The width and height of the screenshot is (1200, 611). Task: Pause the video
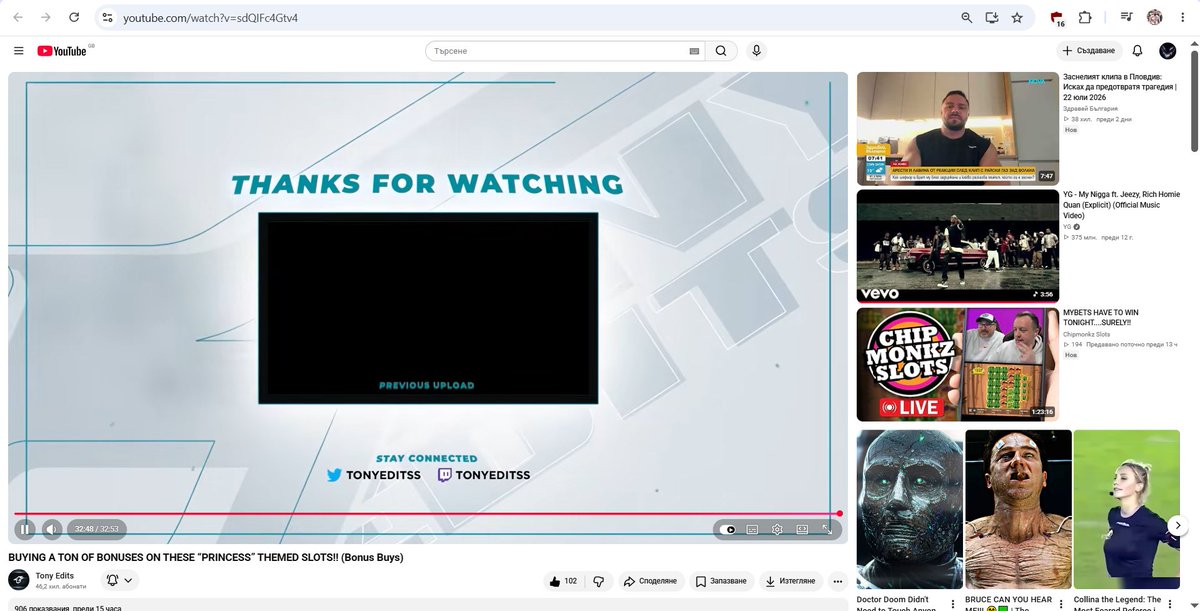25,529
